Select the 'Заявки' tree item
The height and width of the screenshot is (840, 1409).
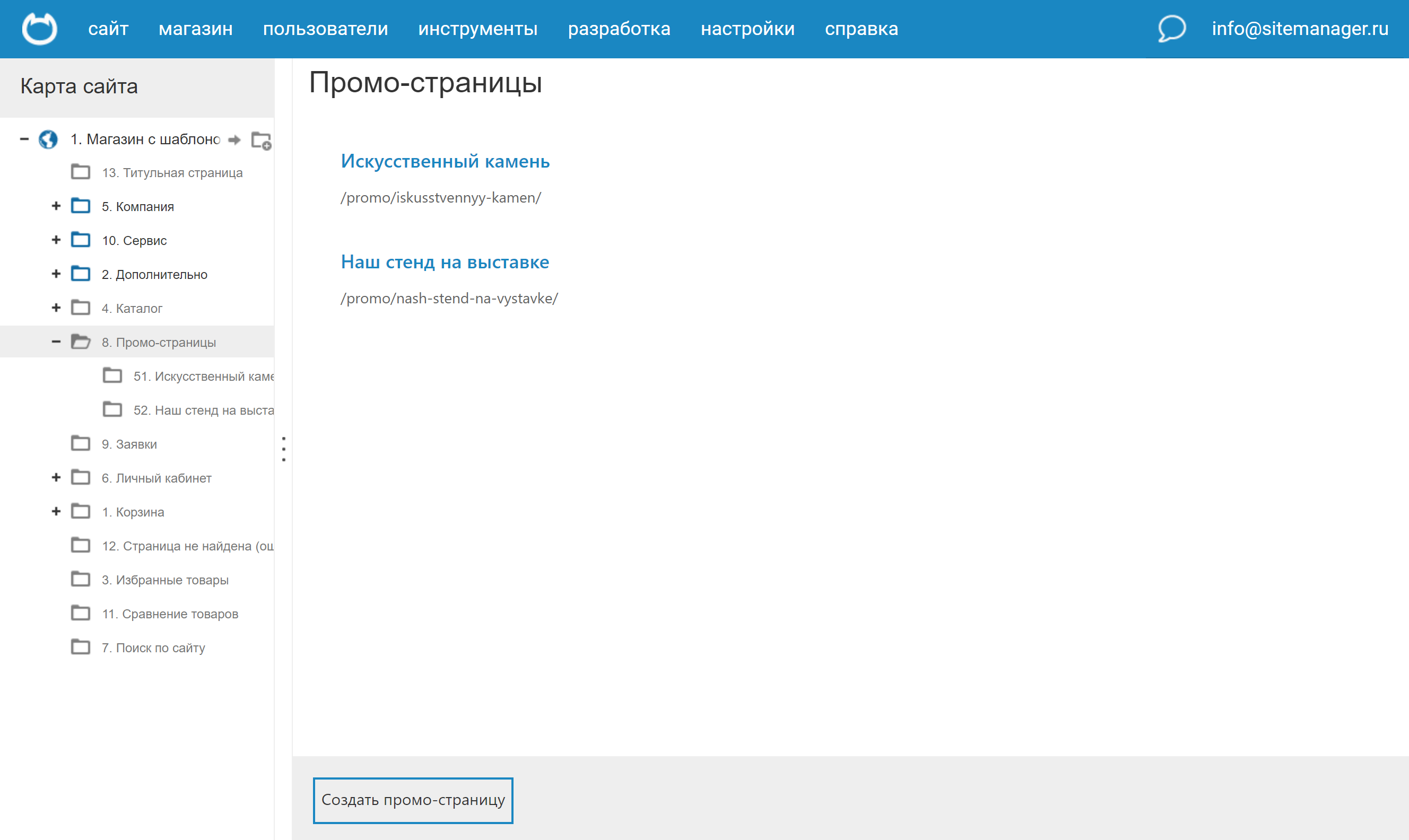129,444
